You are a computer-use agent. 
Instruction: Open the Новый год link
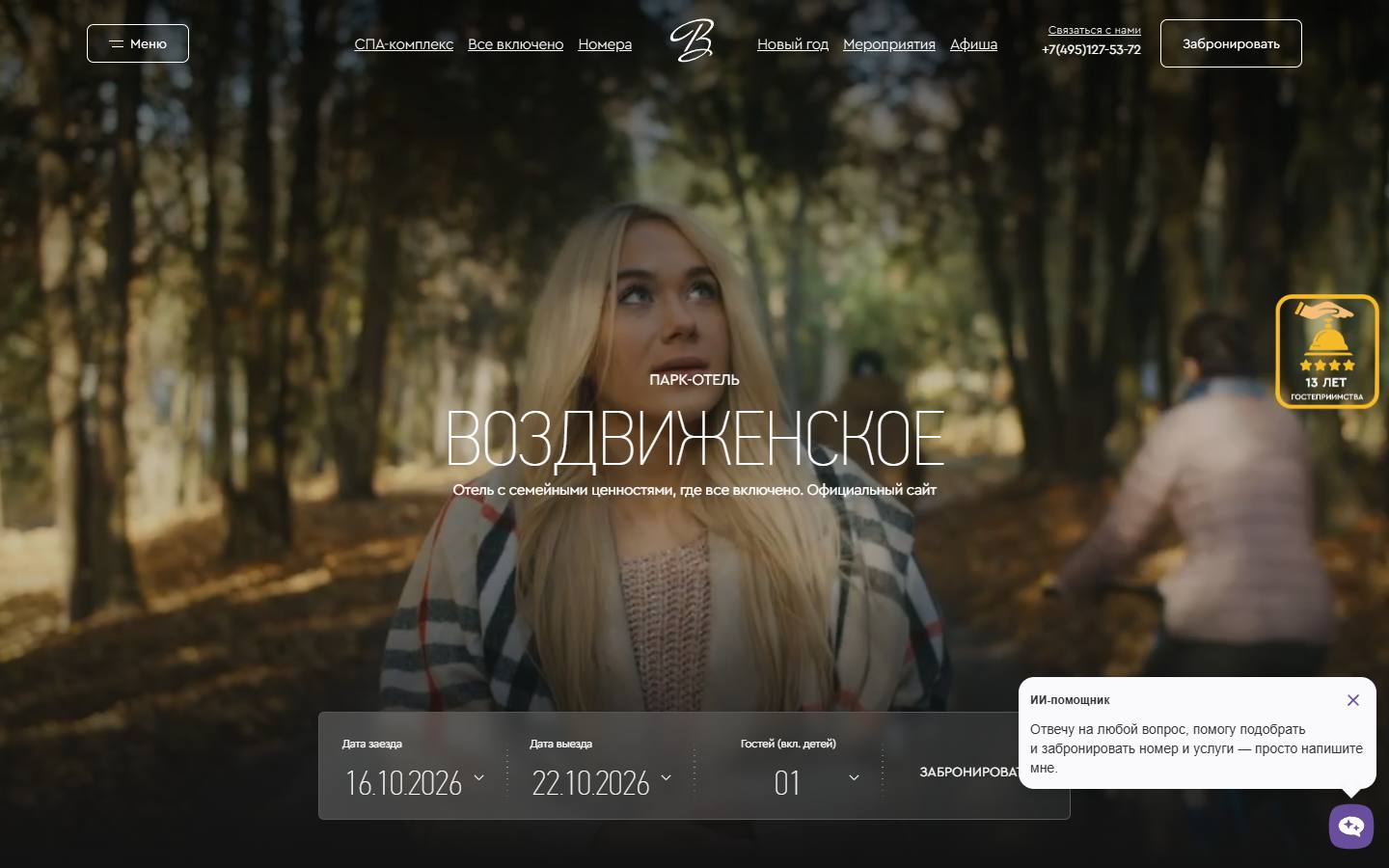click(x=793, y=44)
